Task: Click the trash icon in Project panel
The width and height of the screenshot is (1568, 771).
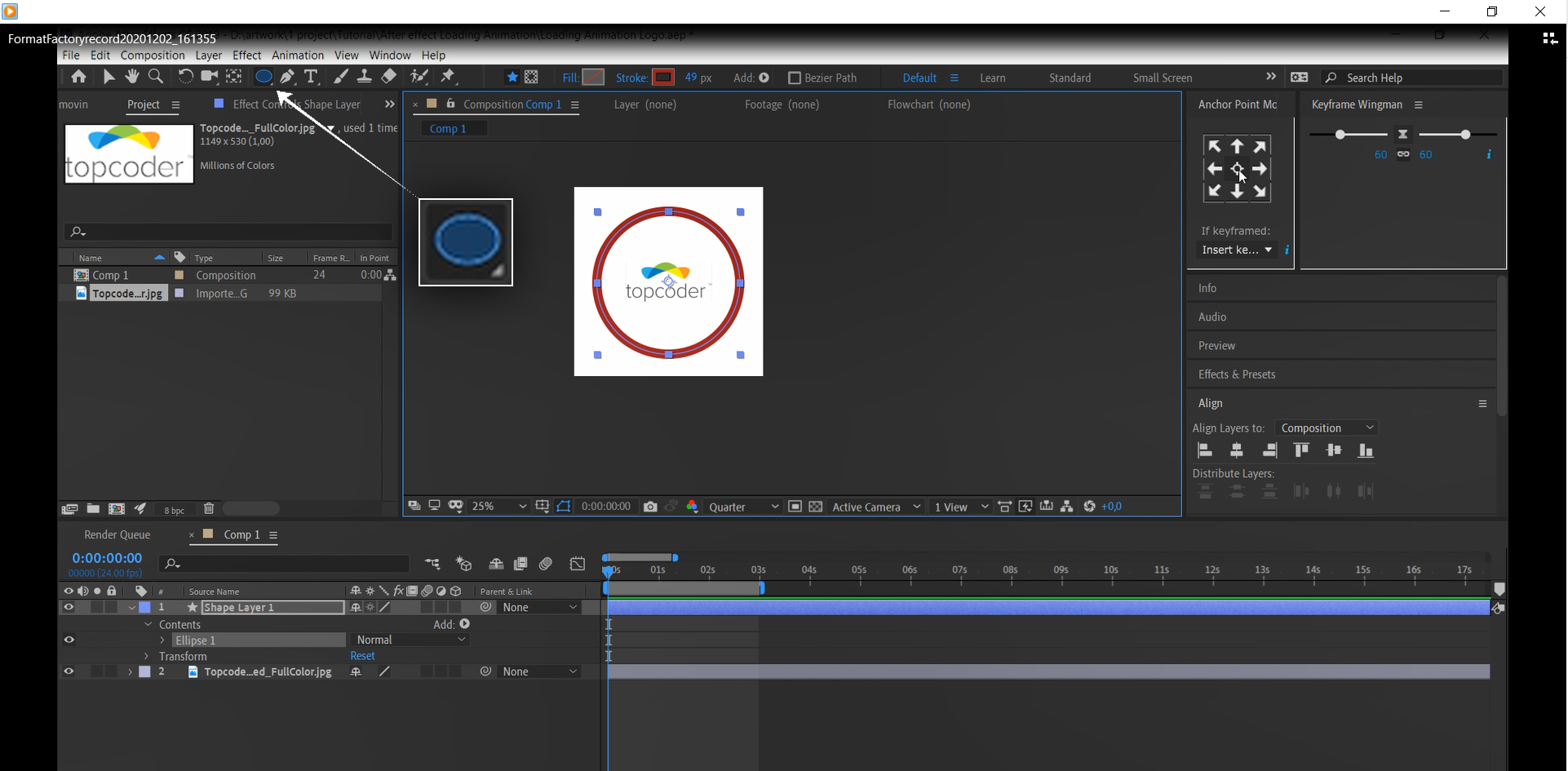Action: 209,508
